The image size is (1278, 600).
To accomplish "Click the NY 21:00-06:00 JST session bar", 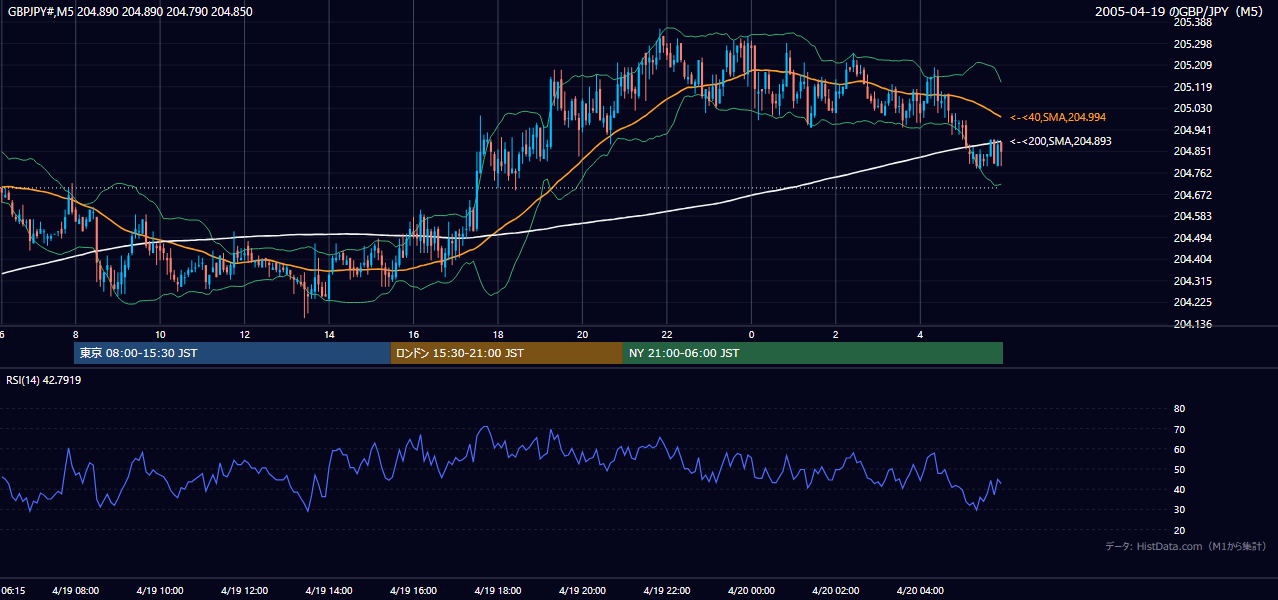I will click(813, 353).
